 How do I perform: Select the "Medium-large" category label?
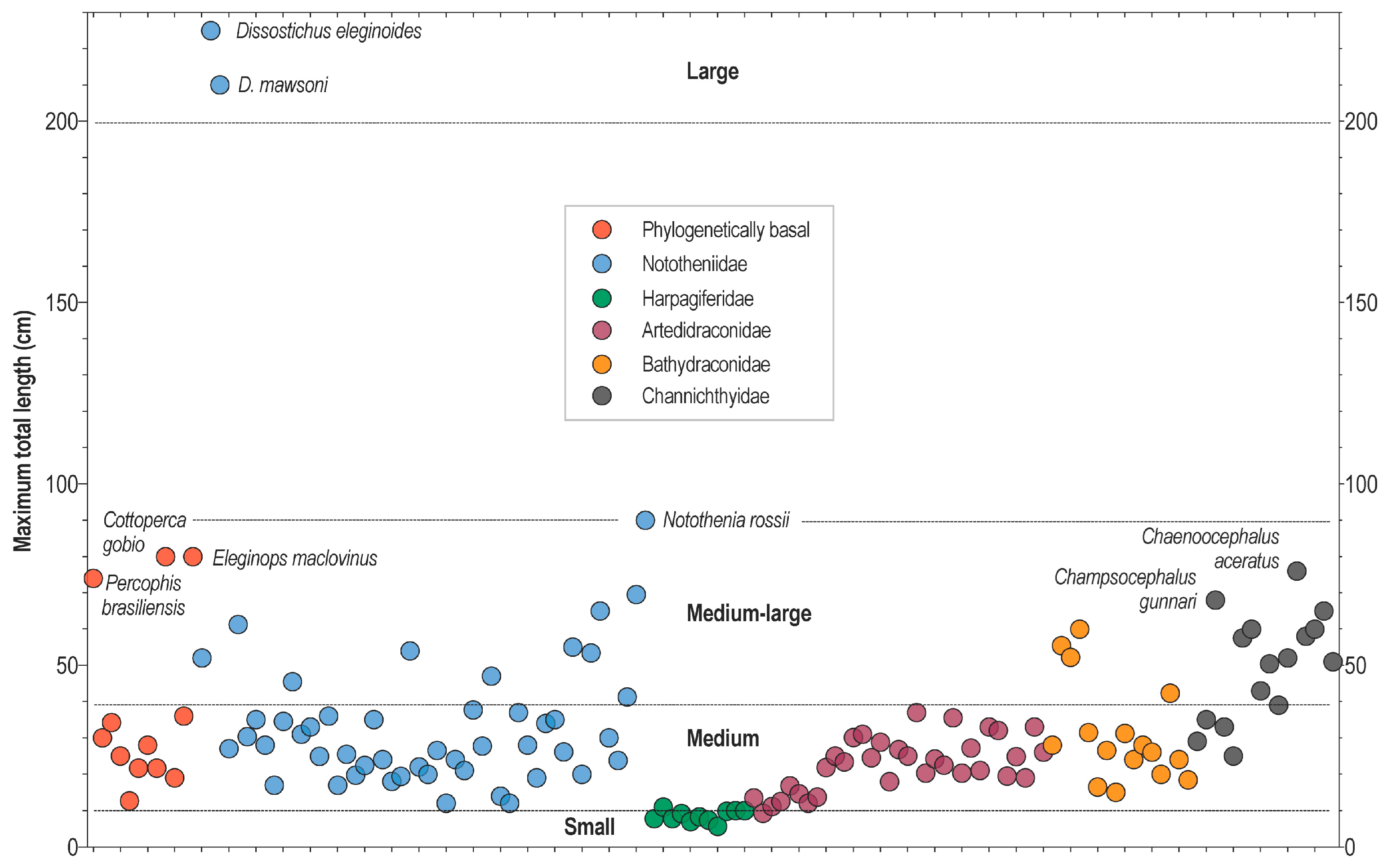pos(748,613)
